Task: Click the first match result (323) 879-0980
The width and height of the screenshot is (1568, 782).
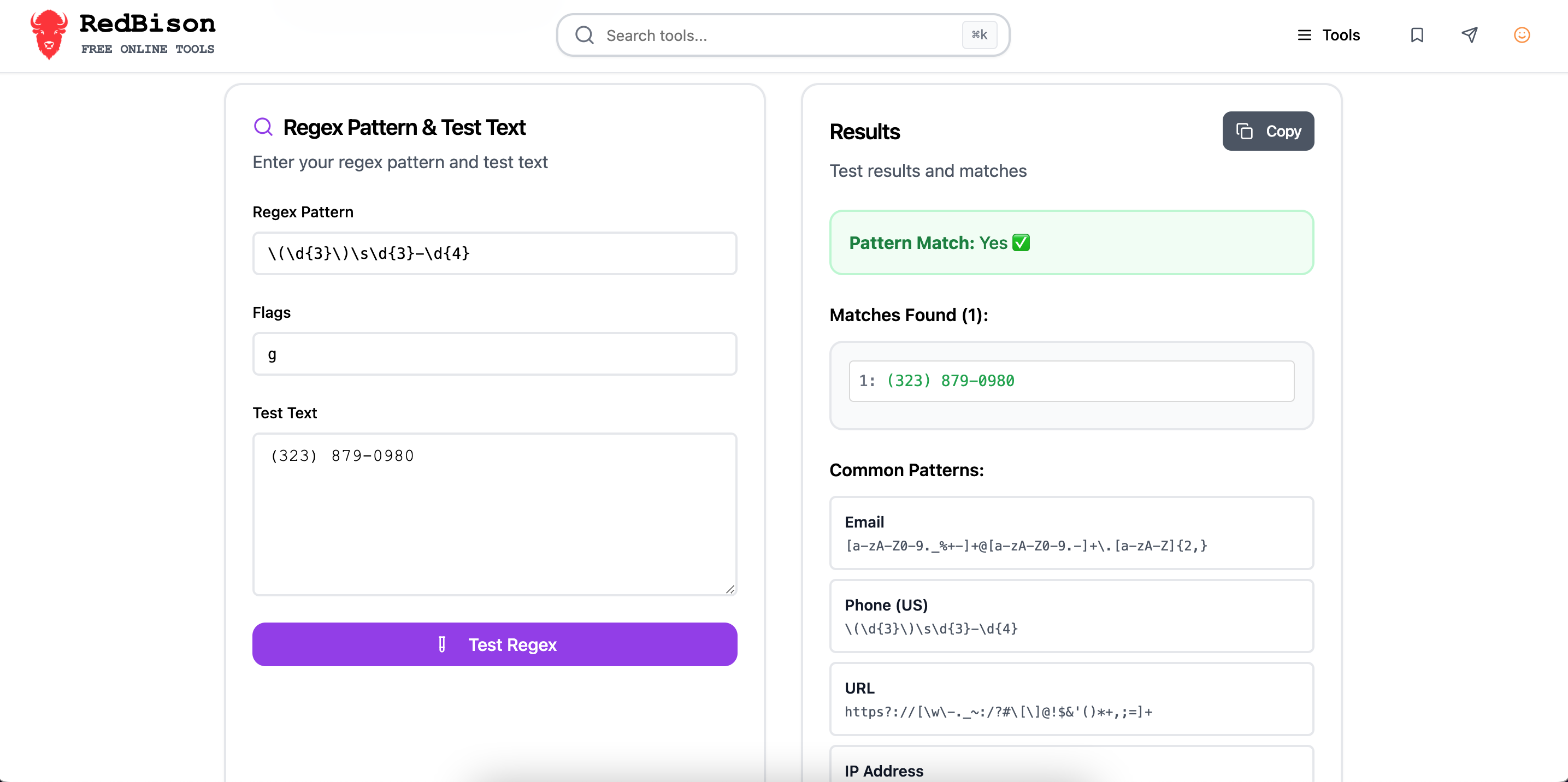Action: click(1071, 381)
